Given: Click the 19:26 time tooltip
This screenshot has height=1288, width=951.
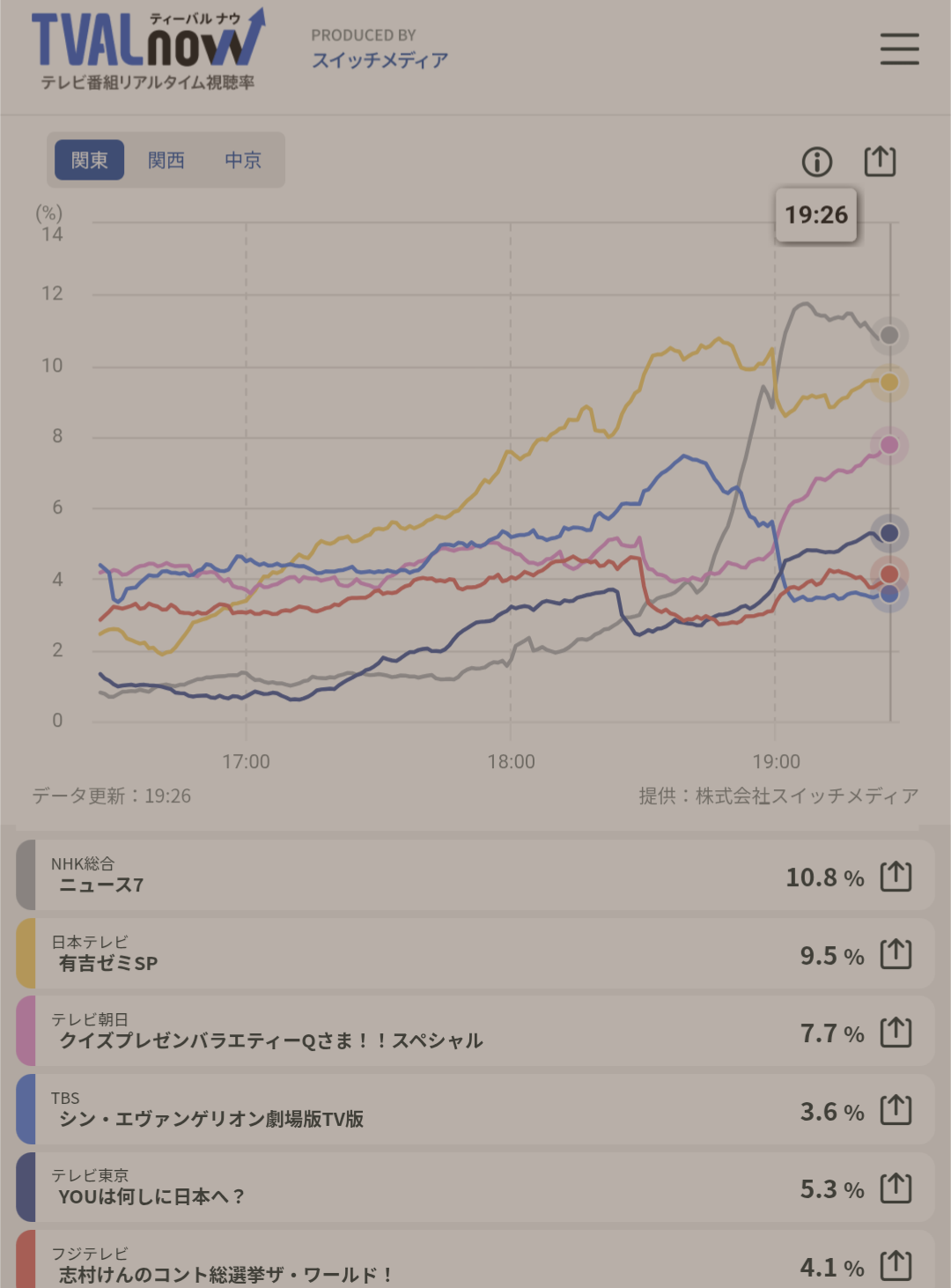Looking at the screenshot, I should (x=816, y=215).
